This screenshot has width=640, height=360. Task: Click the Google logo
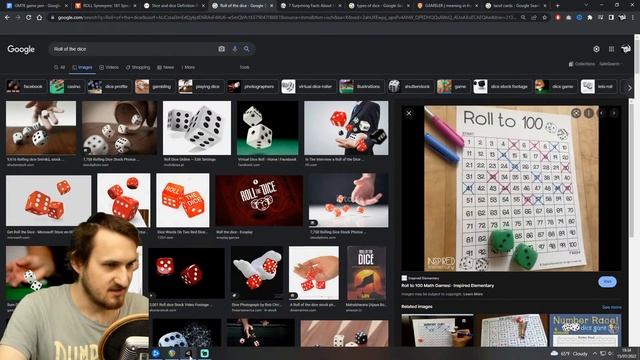pyautogui.click(x=21, y=49)
